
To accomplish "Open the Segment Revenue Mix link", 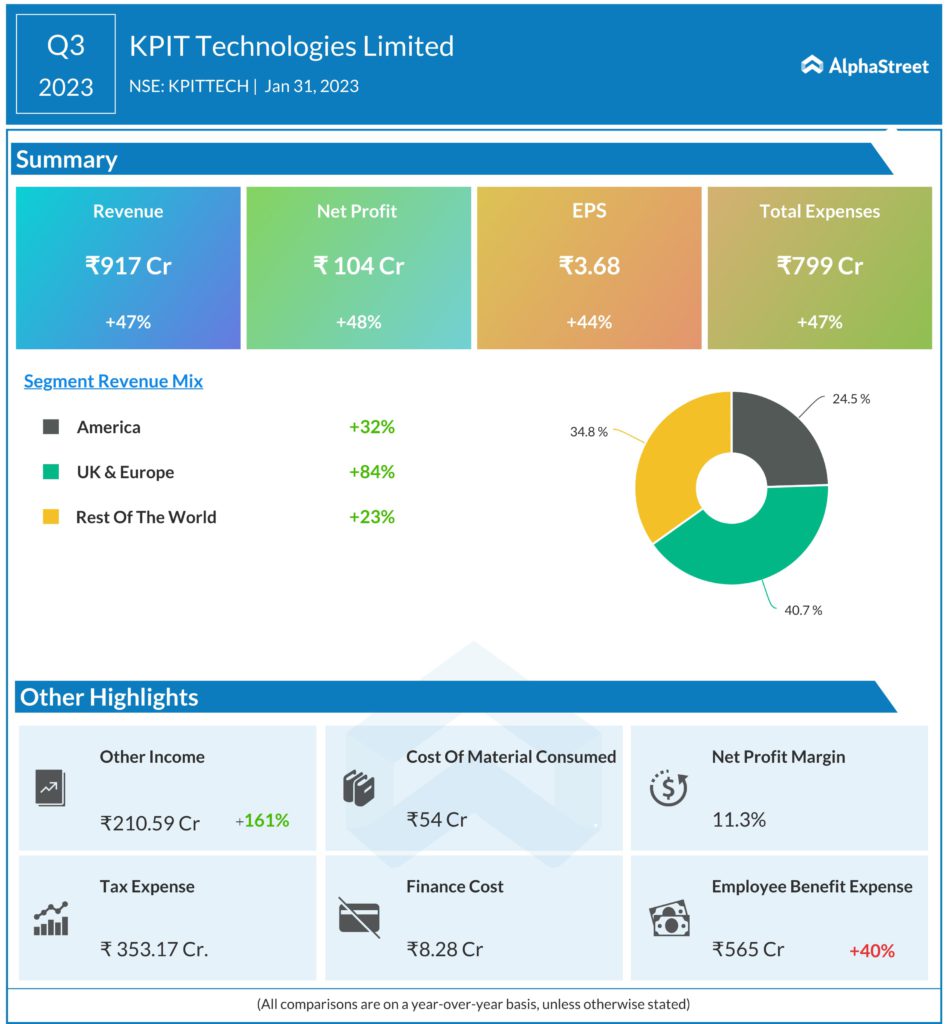I will coord(113,381).
